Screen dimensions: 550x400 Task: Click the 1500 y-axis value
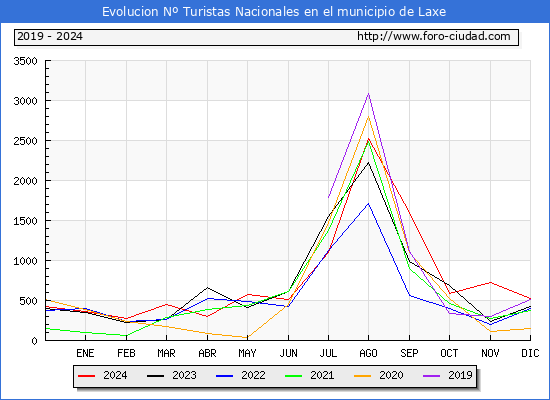(x=25, y=221)
